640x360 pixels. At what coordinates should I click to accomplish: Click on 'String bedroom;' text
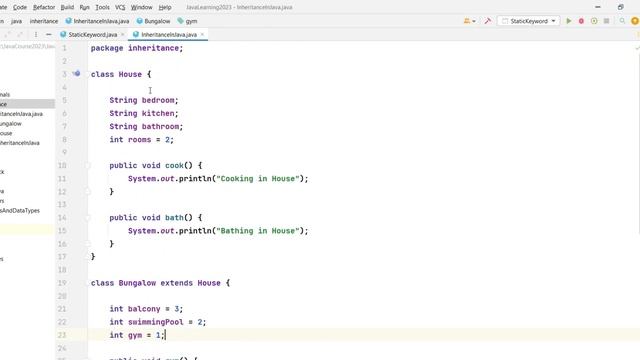click(144, 100)
